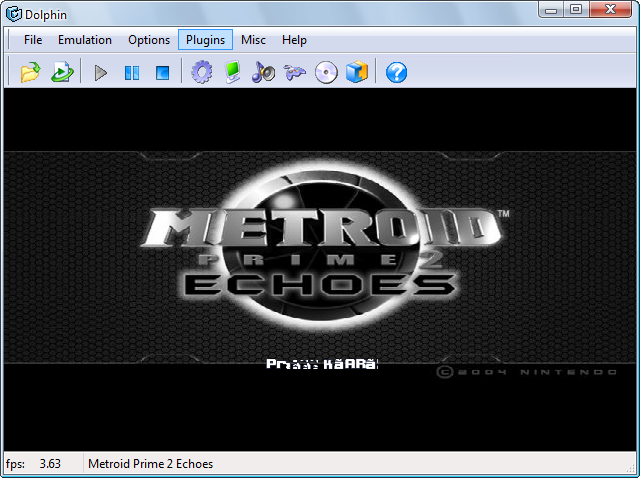Open the Misc menu

click(253, 40)
